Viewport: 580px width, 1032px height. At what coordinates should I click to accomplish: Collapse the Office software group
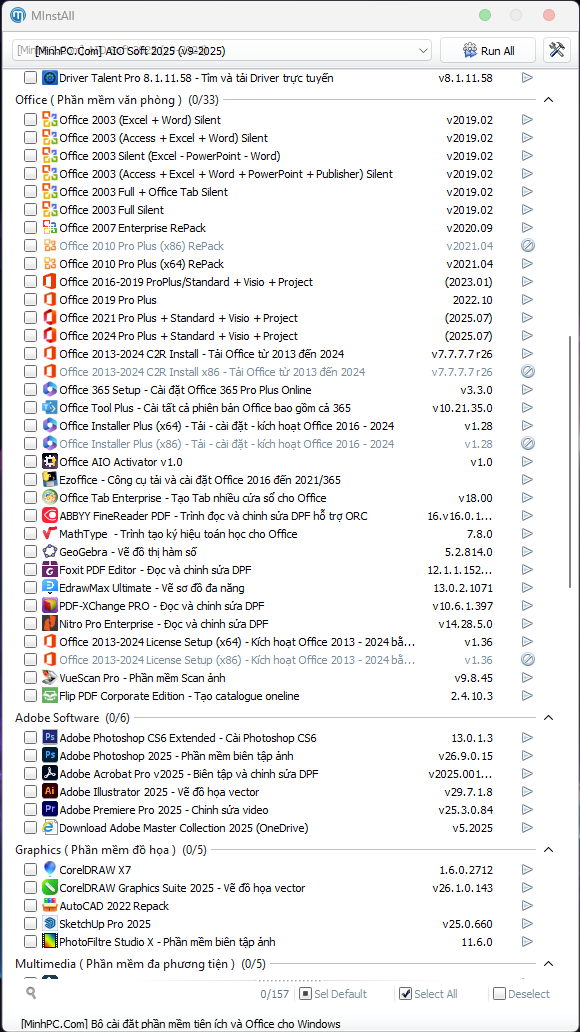[548, 100]
